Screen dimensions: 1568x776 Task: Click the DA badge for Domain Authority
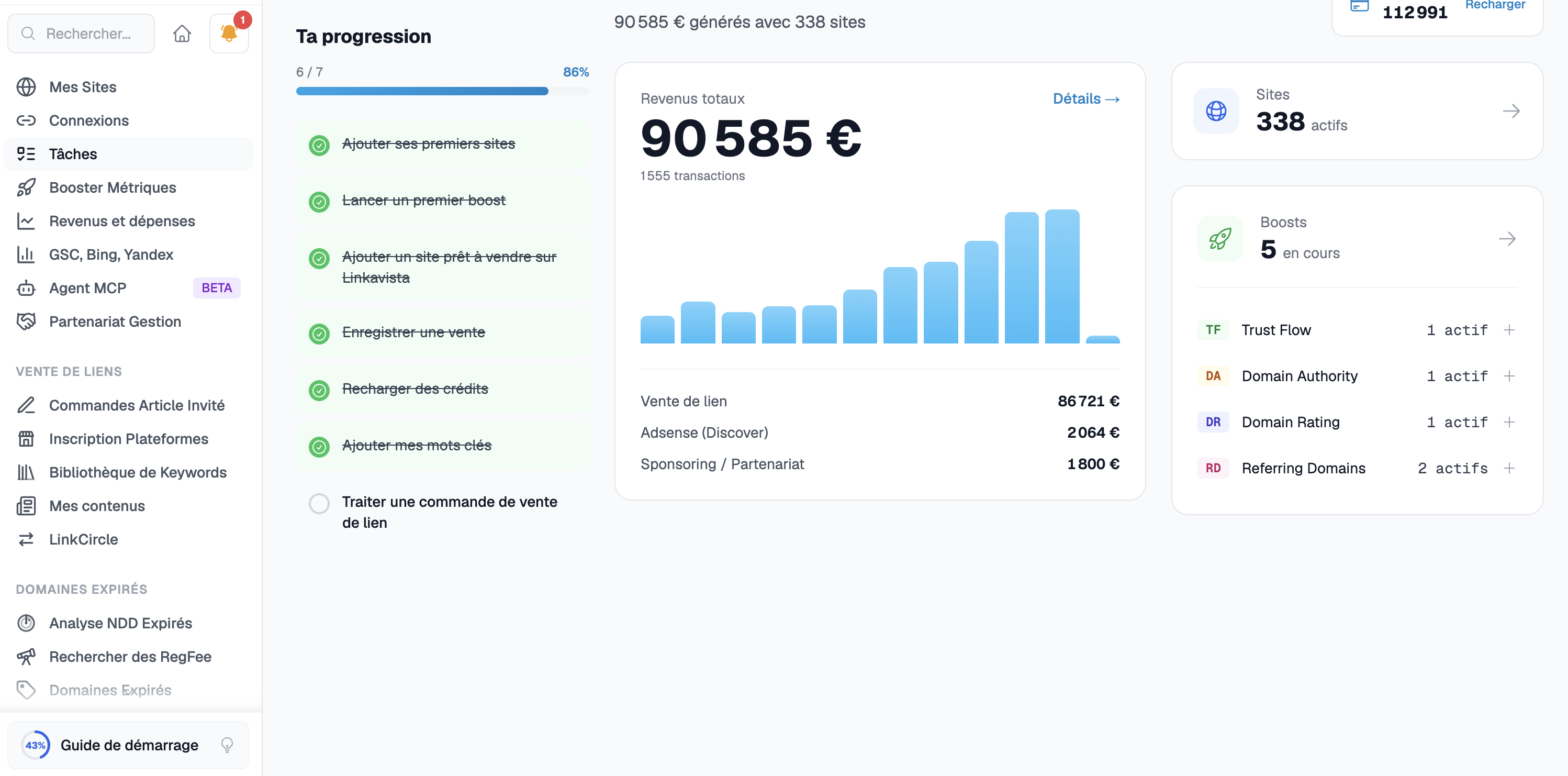point(1213,376)
